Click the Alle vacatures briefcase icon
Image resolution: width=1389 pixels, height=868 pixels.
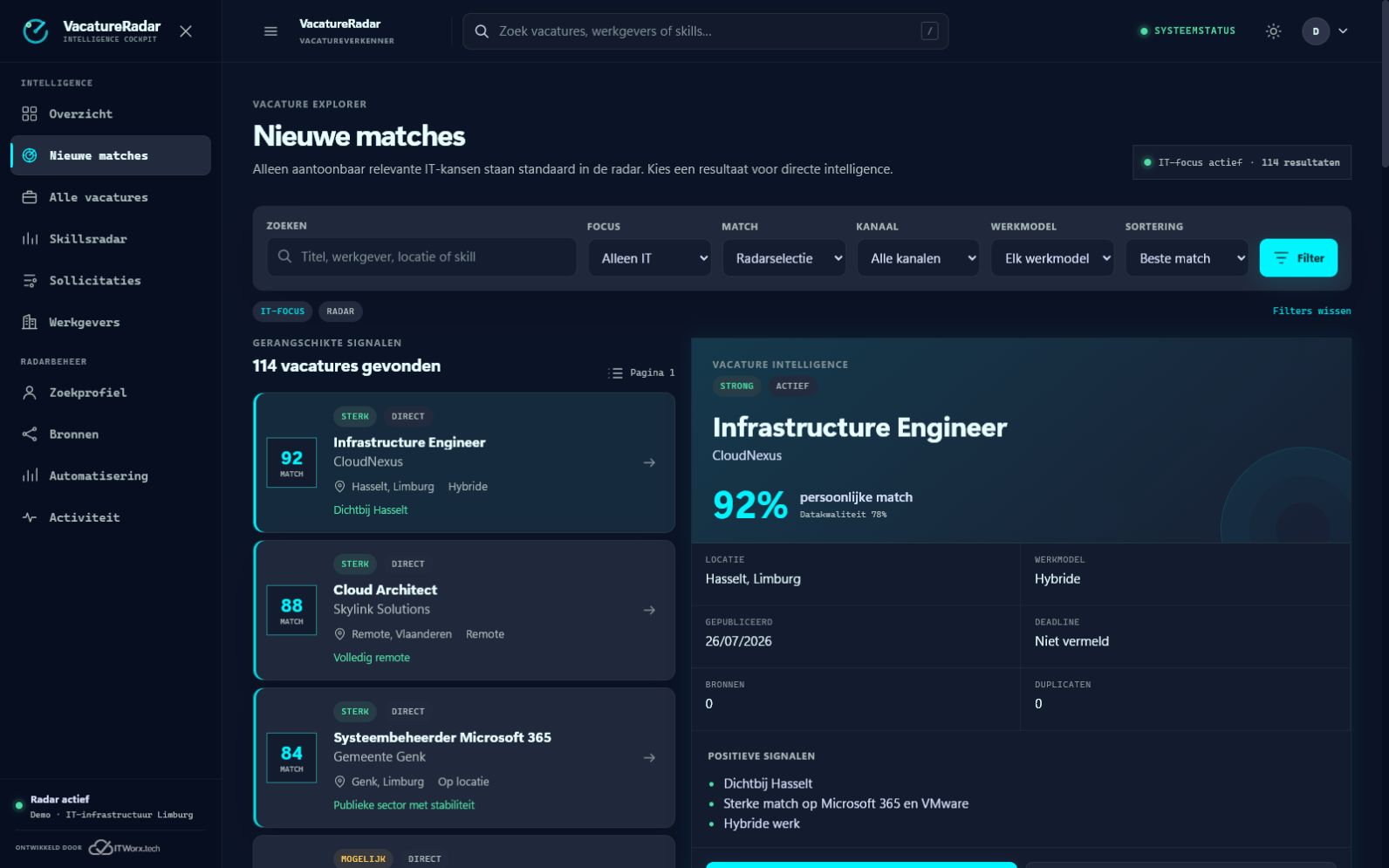(x=30, y=198)
